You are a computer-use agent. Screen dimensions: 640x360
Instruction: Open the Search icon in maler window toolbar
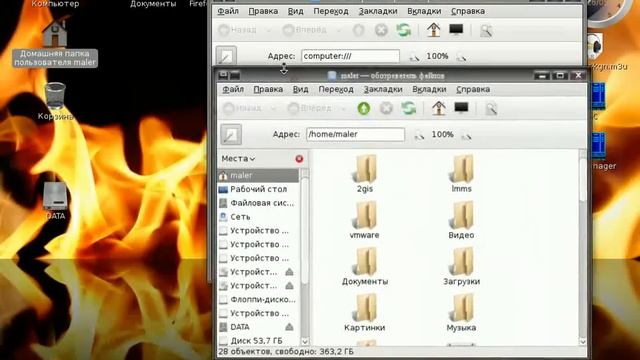pos(491,109)
